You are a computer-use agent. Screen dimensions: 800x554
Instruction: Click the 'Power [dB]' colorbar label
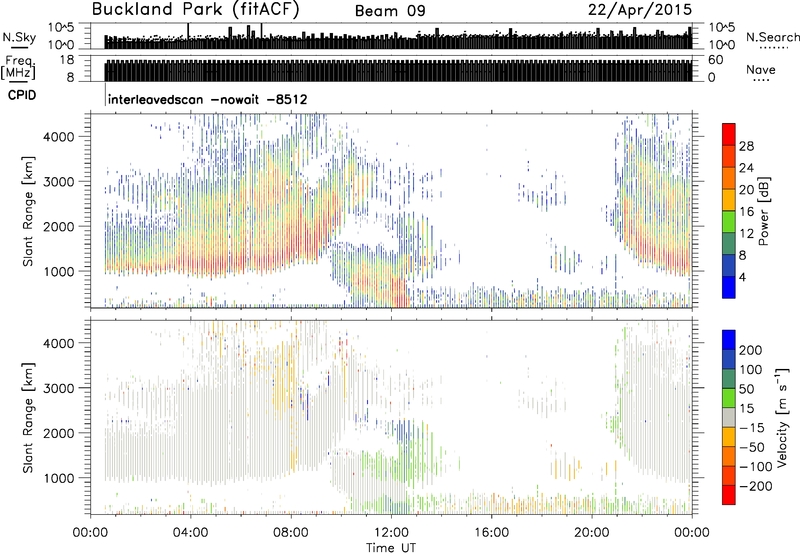click(763, 211)
